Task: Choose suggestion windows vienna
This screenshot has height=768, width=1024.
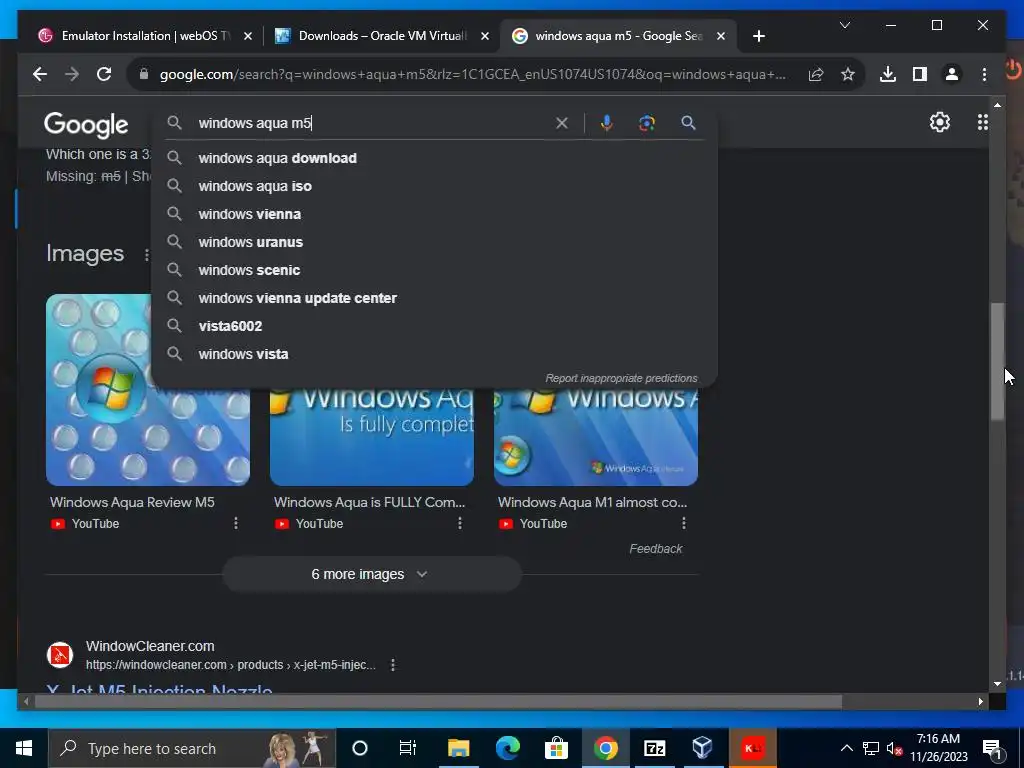Action: point(434,214)
